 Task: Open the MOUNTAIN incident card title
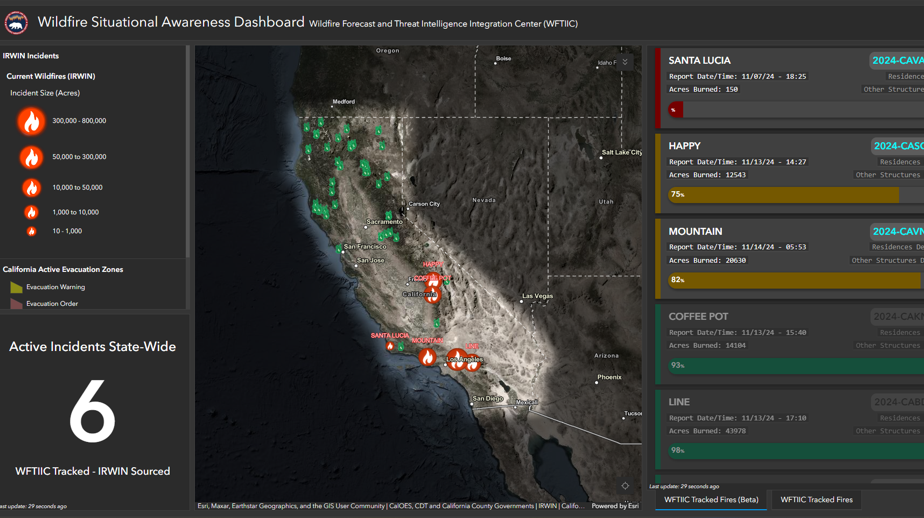(695, 232)
